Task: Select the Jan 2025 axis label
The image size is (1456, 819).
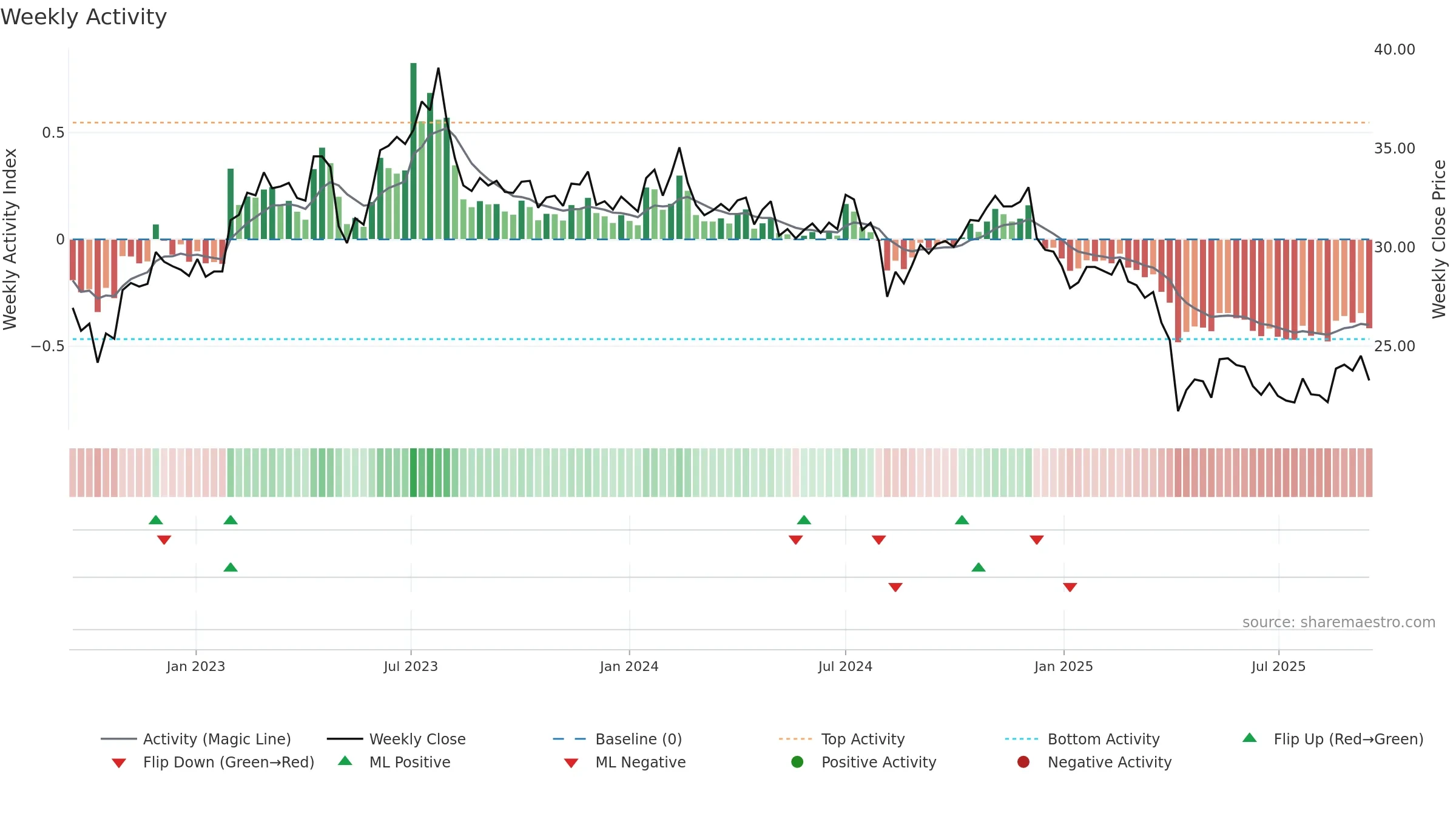Action: tap(1063, 666)
